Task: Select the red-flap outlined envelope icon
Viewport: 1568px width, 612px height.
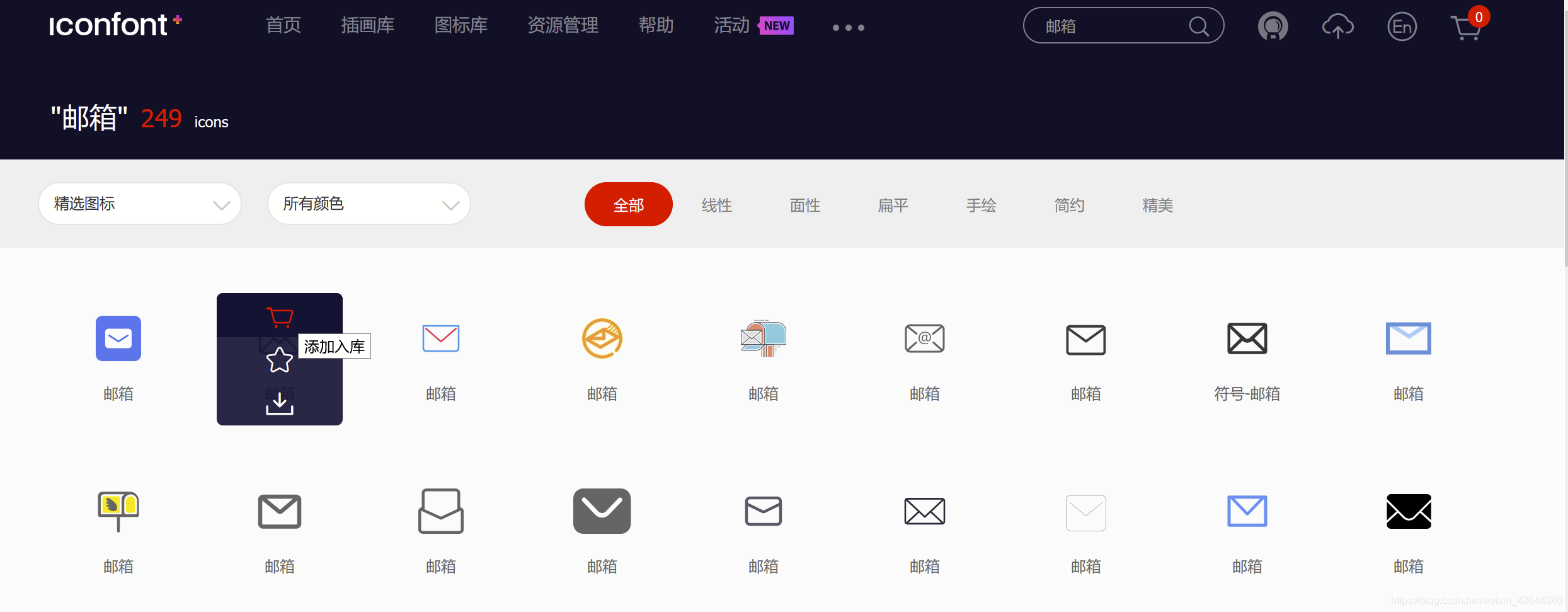Action: tap(441, 338)
